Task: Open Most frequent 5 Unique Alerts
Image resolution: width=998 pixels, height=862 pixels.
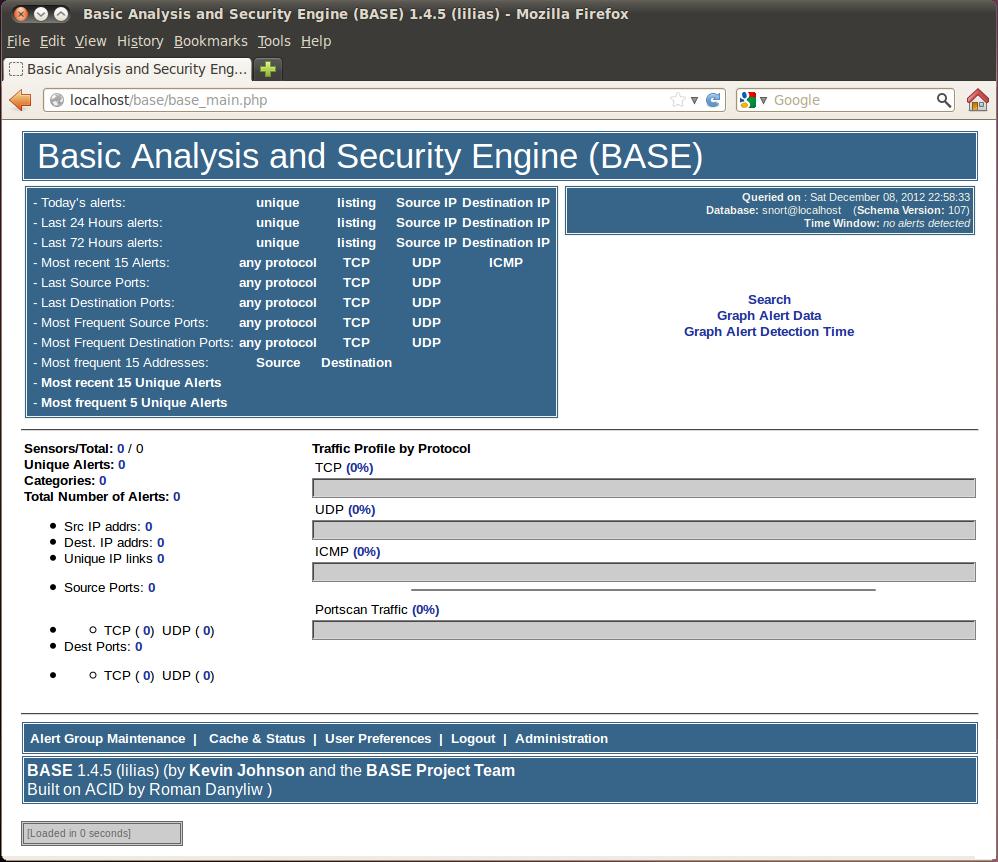Action: coord(134,402)
